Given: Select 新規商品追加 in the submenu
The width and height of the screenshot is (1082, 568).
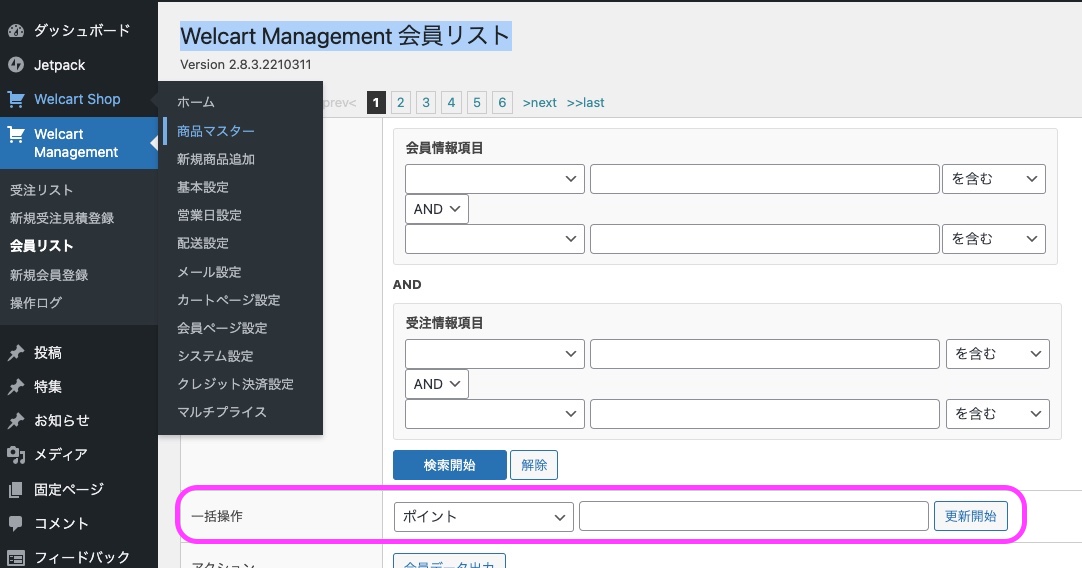Looking at the screenshot, I should (216, 159).
